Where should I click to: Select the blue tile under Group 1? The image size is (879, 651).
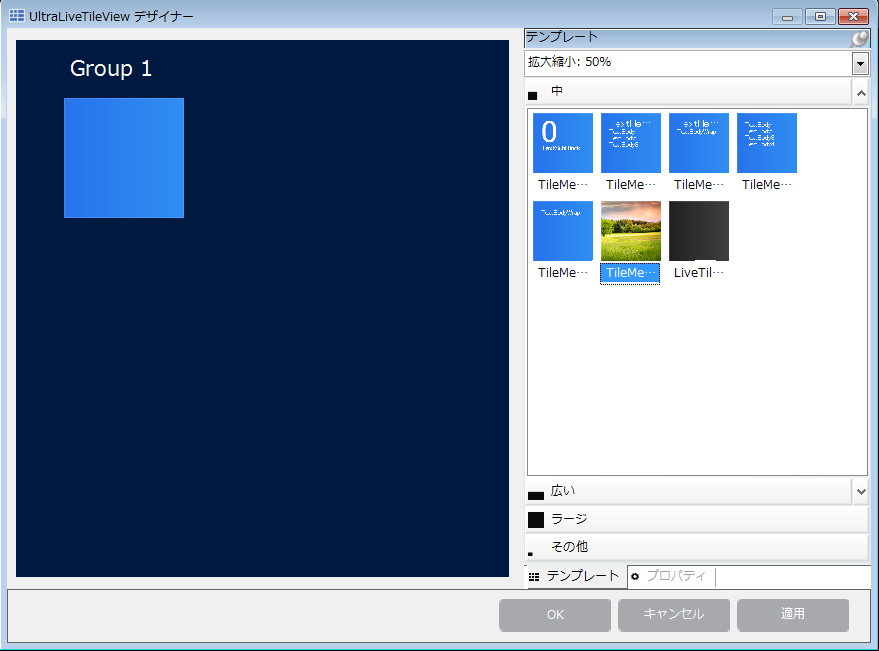point(123,157)
